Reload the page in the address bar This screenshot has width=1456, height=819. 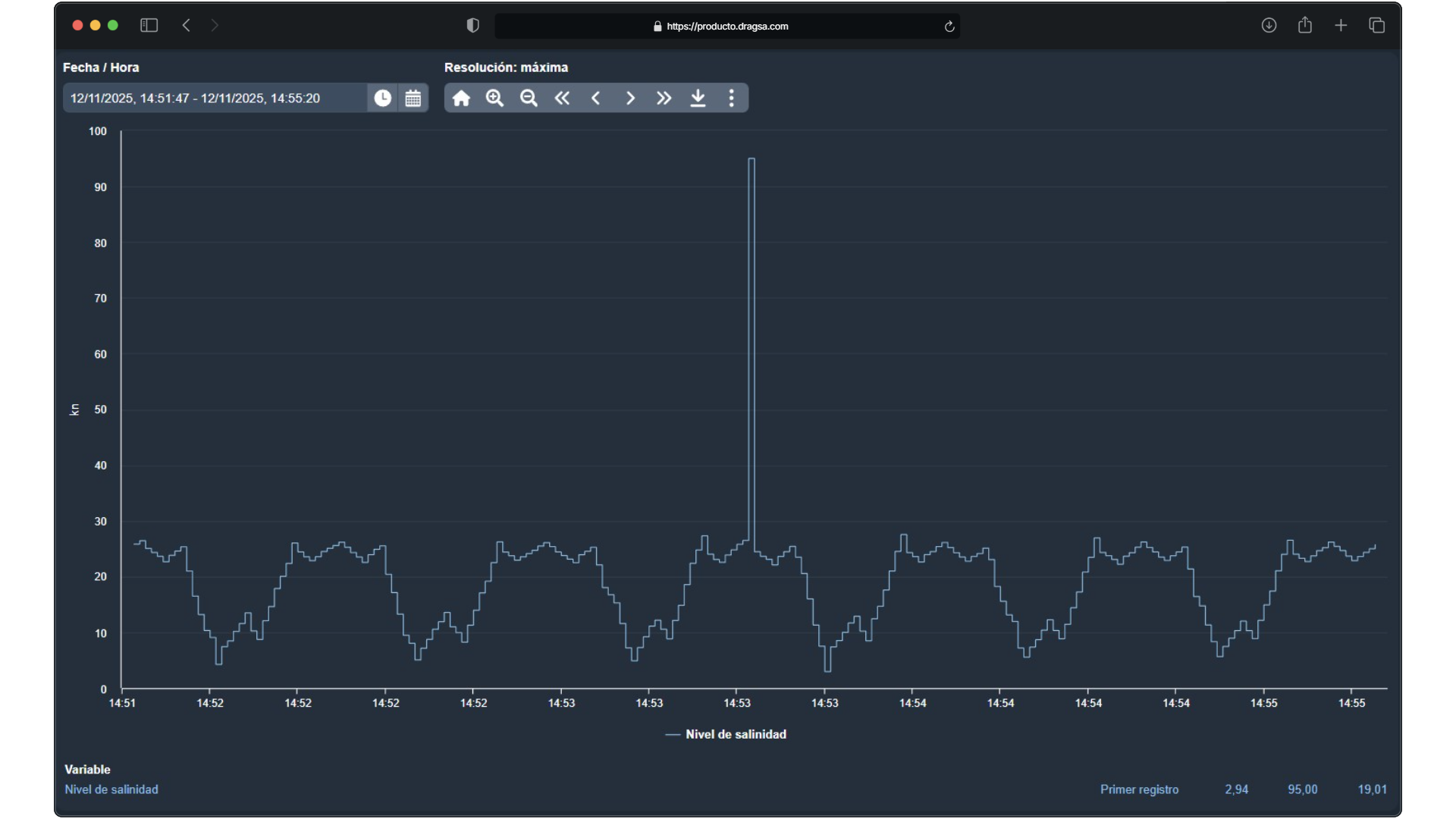pyautogui.click(x=949, y=27)
